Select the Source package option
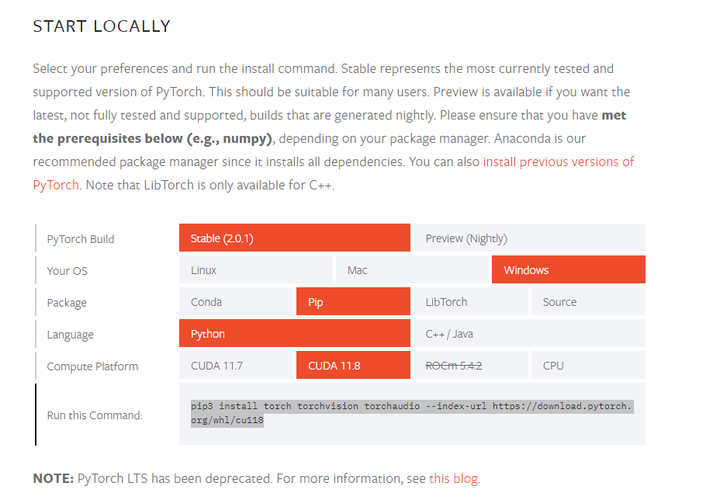Viewport: 720px width, 500px height. [x=588, y=302]
